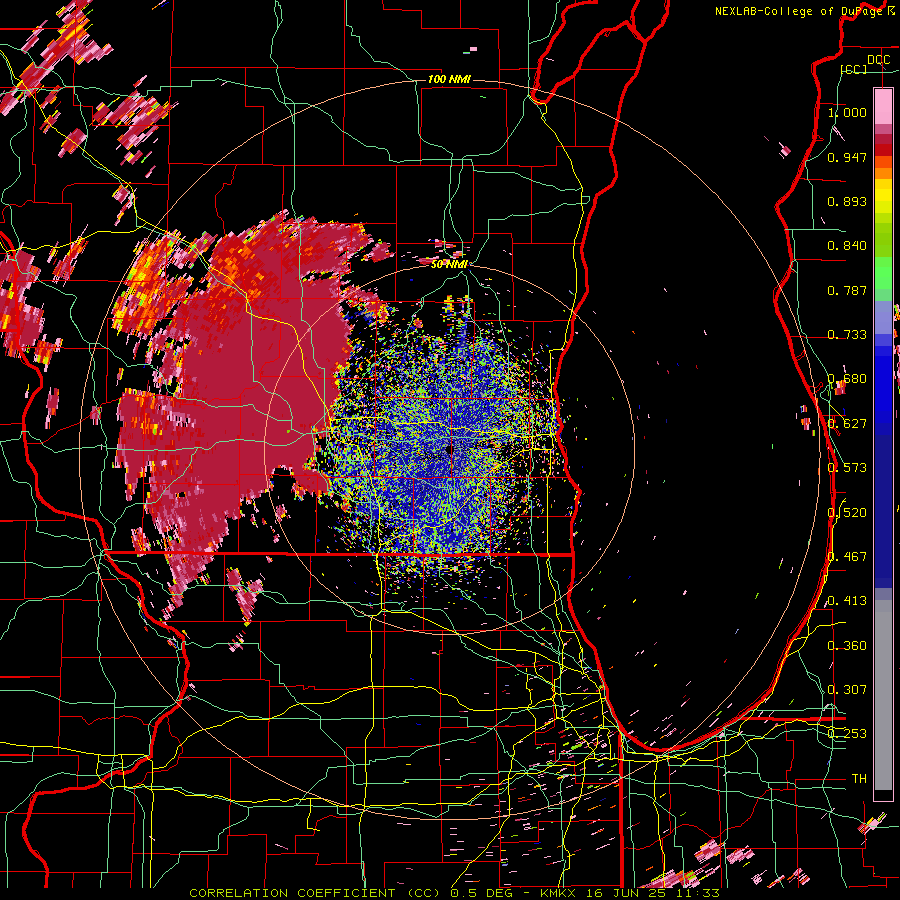Click the '0.307' scale value
Screen dimensions: 900x900
click(847, 690)
